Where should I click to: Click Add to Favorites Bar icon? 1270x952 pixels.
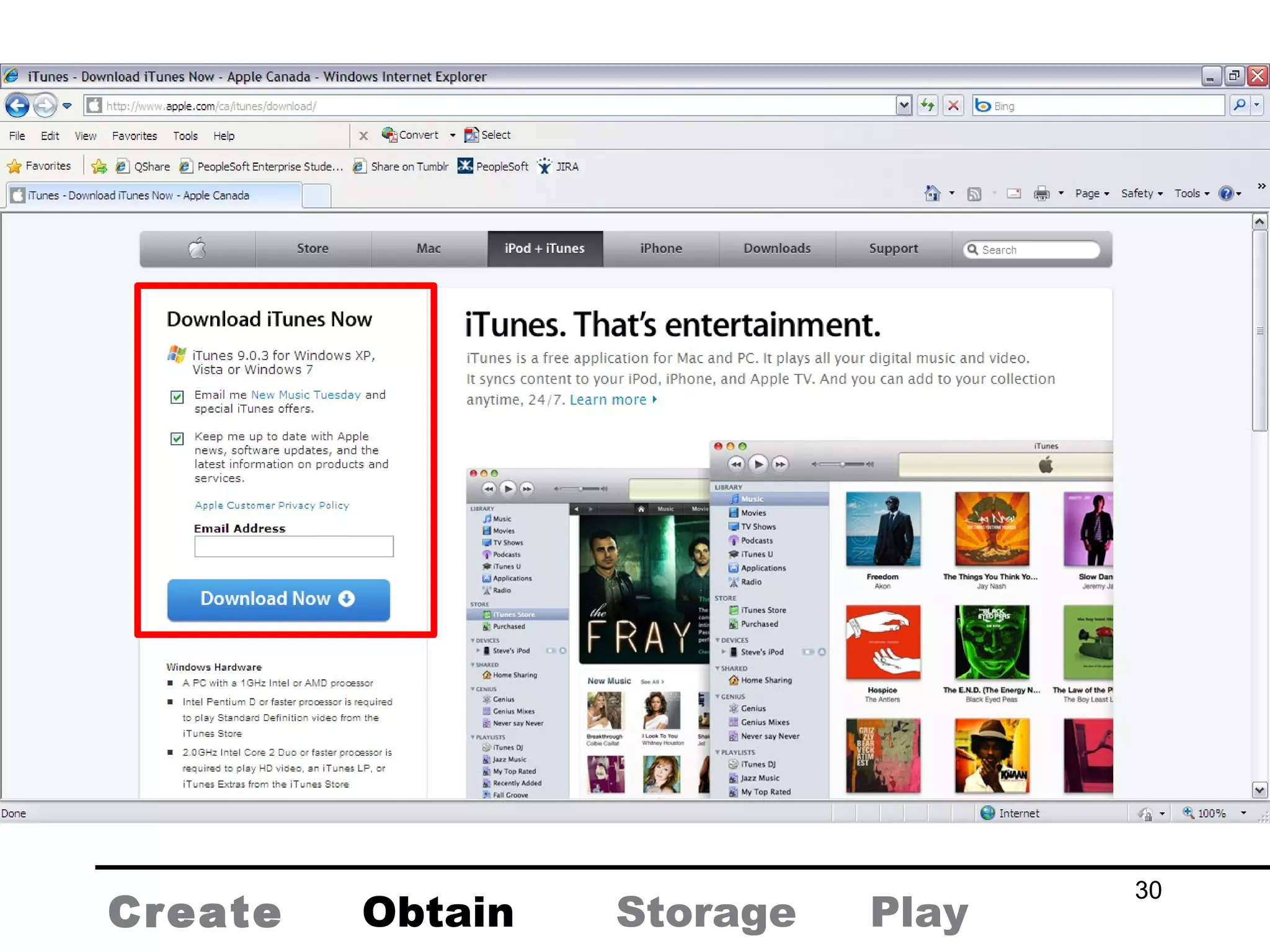coord(99,166)
